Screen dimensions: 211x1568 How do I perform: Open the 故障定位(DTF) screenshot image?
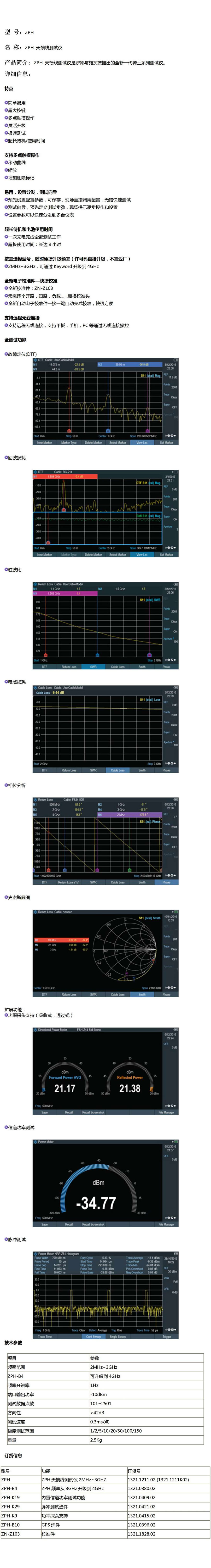pyautogui.click(x=105, y=402)
